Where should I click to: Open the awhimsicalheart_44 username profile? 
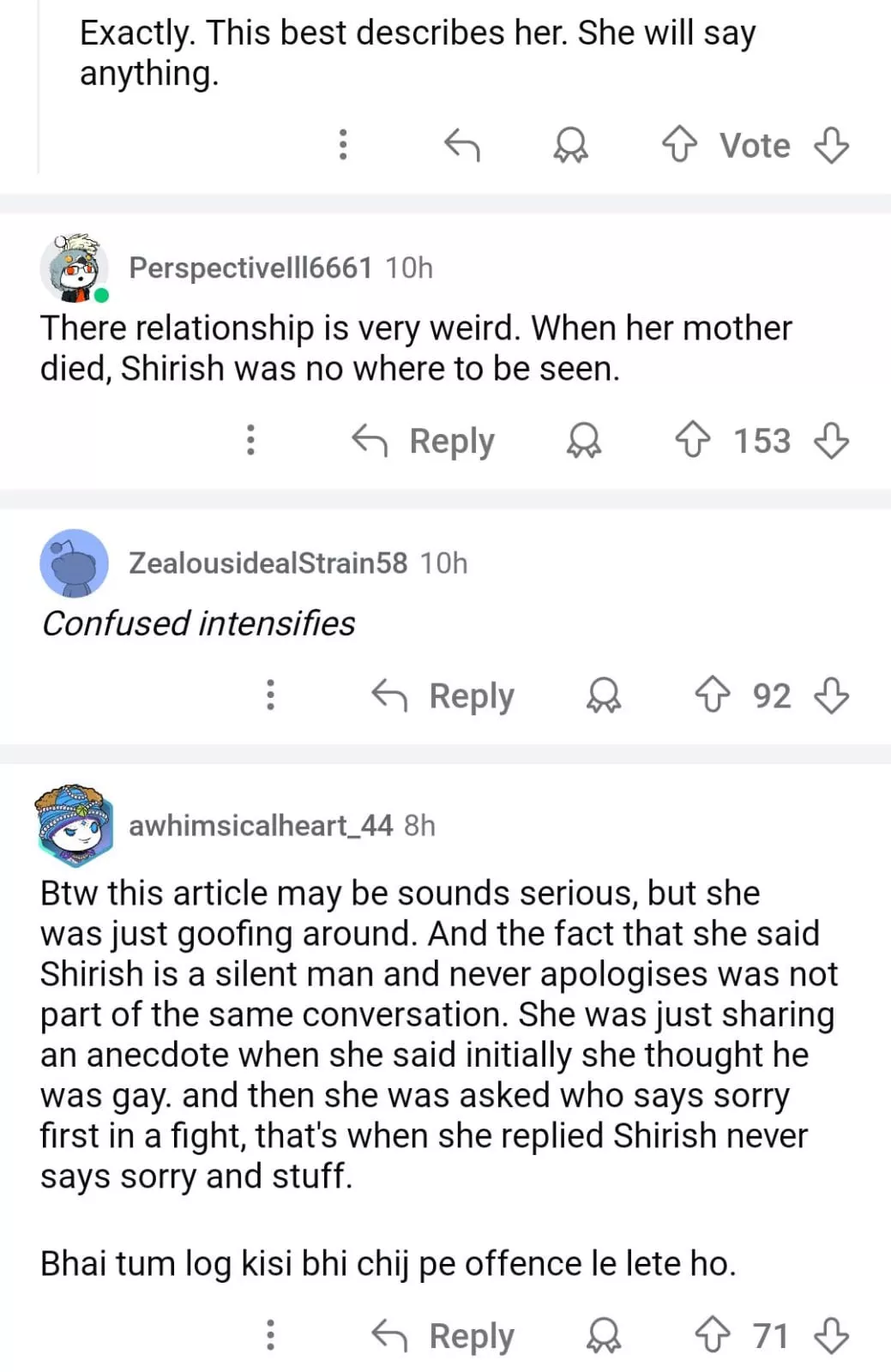(261, 825)
